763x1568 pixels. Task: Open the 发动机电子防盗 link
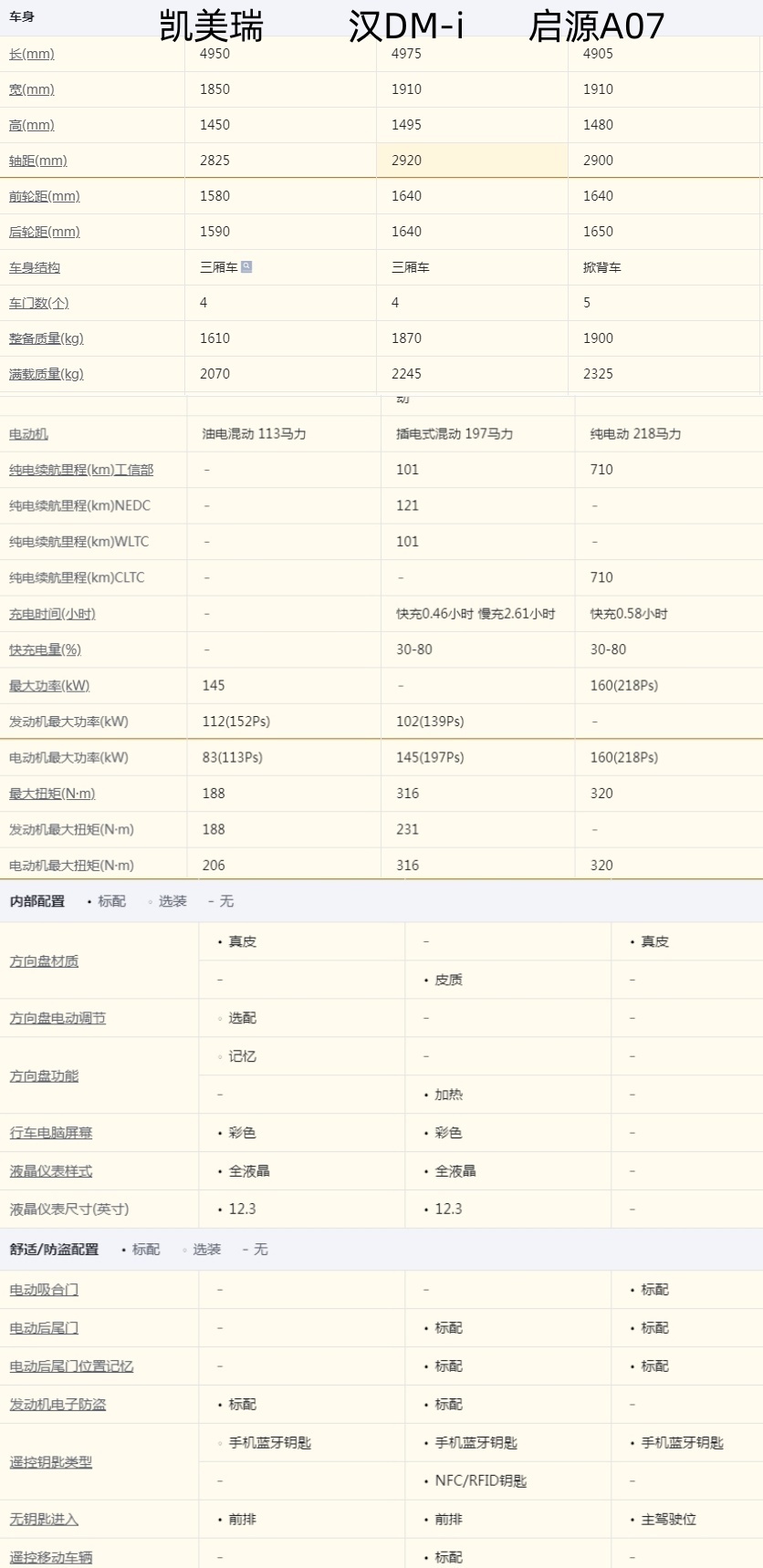57,1405
